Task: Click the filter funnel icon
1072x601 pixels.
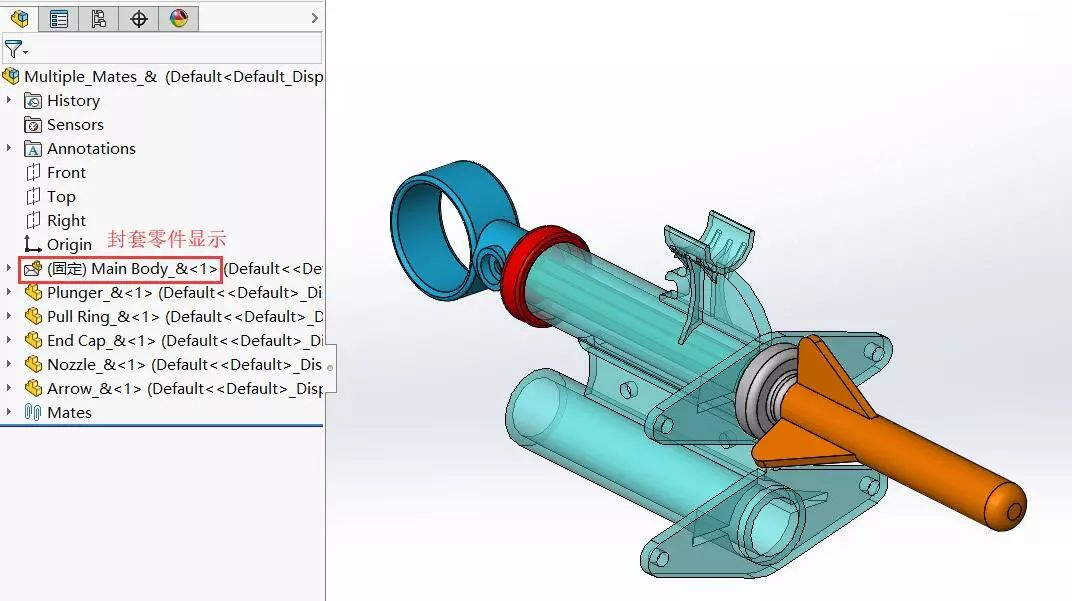Action: point(13,49)
